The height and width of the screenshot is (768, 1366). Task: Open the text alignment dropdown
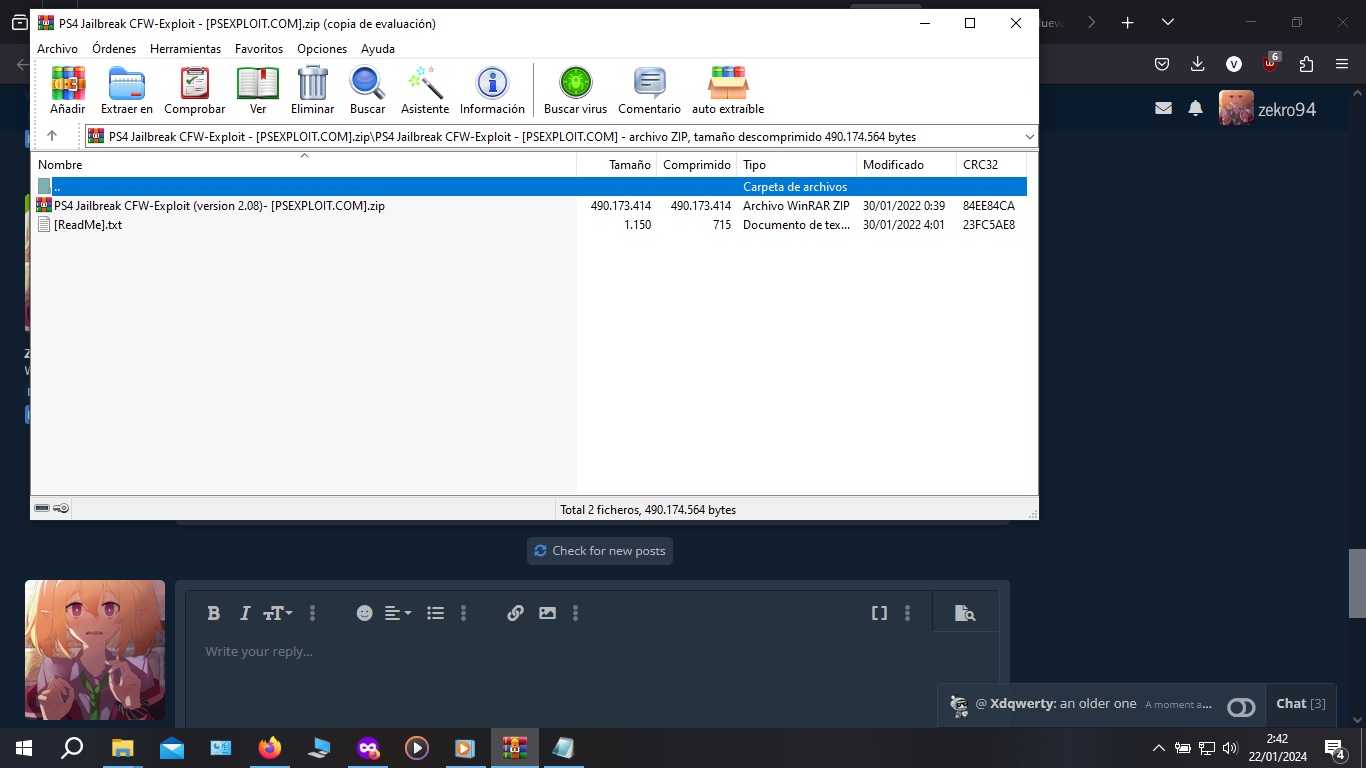coord(398,613)
